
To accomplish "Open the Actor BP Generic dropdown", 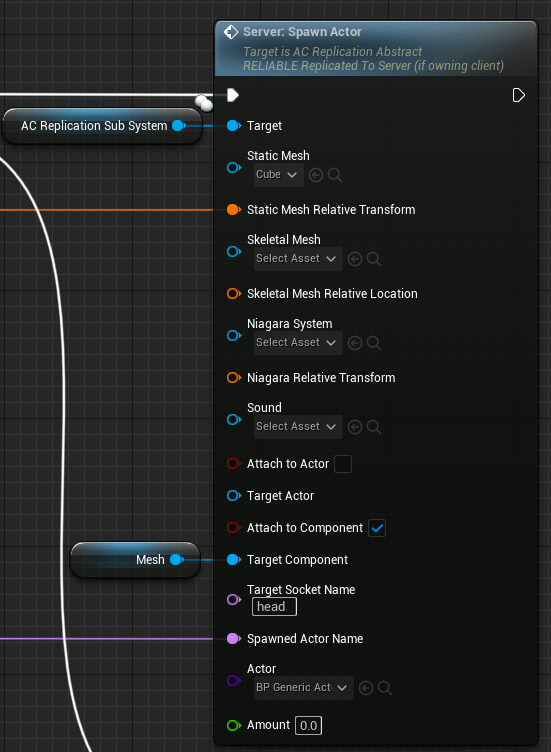I will pos(304,688).
